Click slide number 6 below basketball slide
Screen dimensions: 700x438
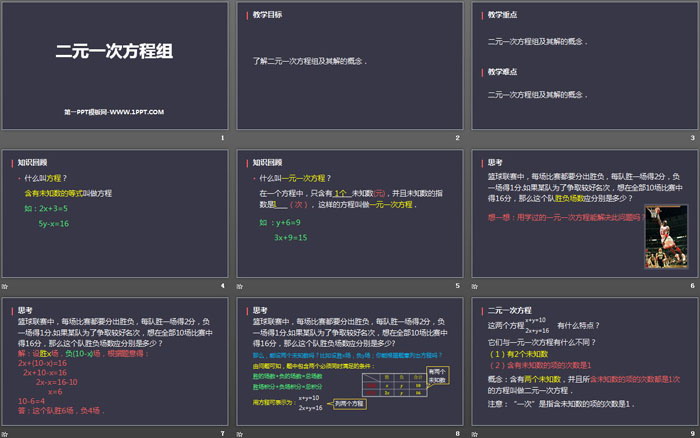click(x=692, y=286)
